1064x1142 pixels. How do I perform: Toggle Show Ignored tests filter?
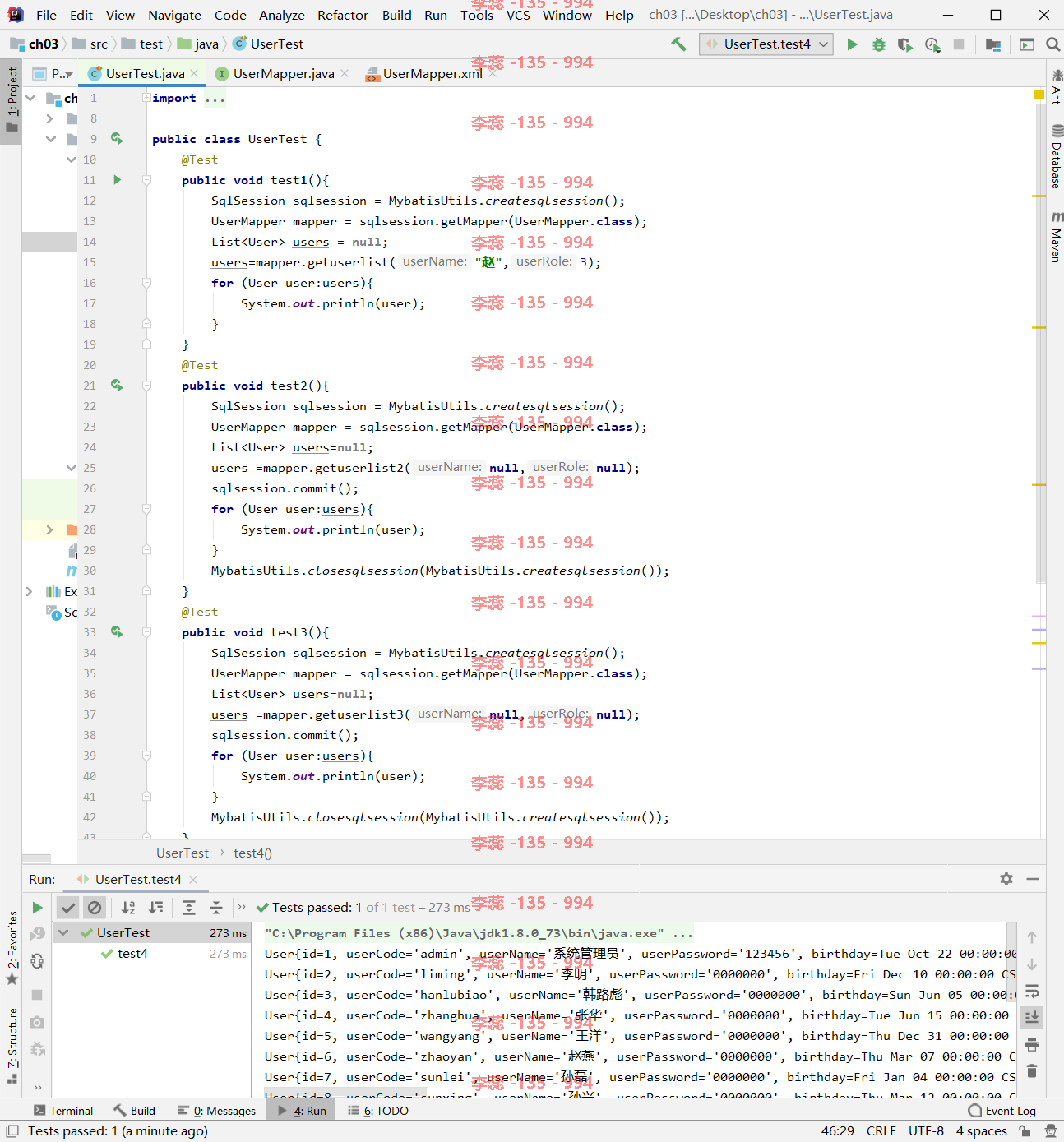pos(95,908)
